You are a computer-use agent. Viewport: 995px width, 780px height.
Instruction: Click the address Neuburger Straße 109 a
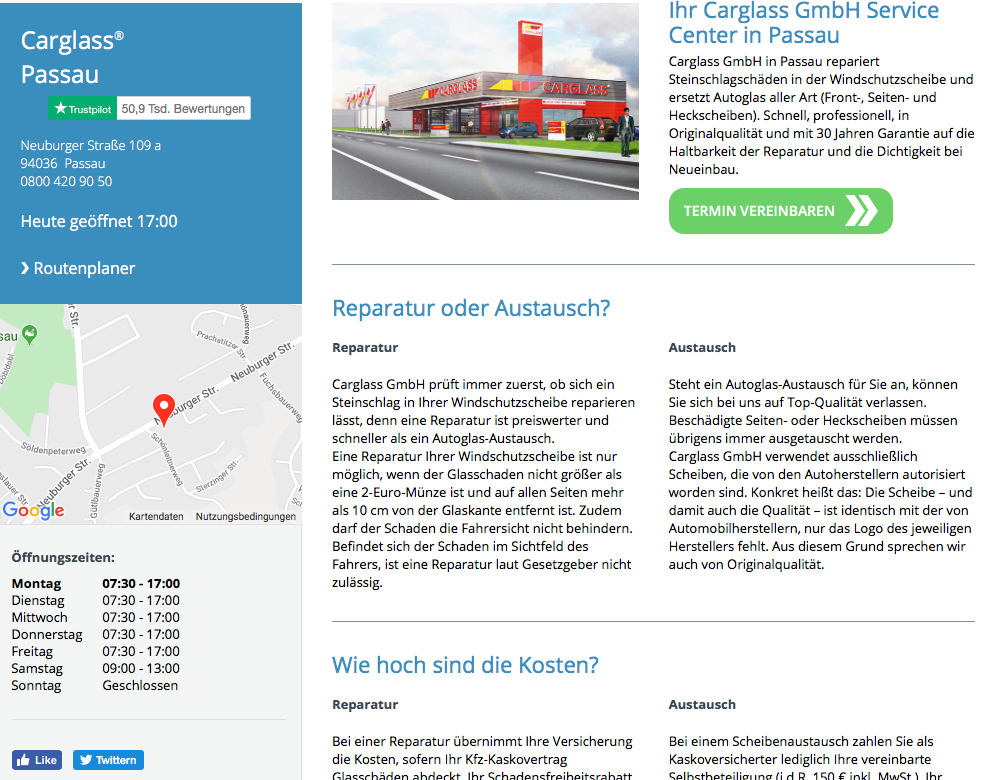[x=91, y=145]
